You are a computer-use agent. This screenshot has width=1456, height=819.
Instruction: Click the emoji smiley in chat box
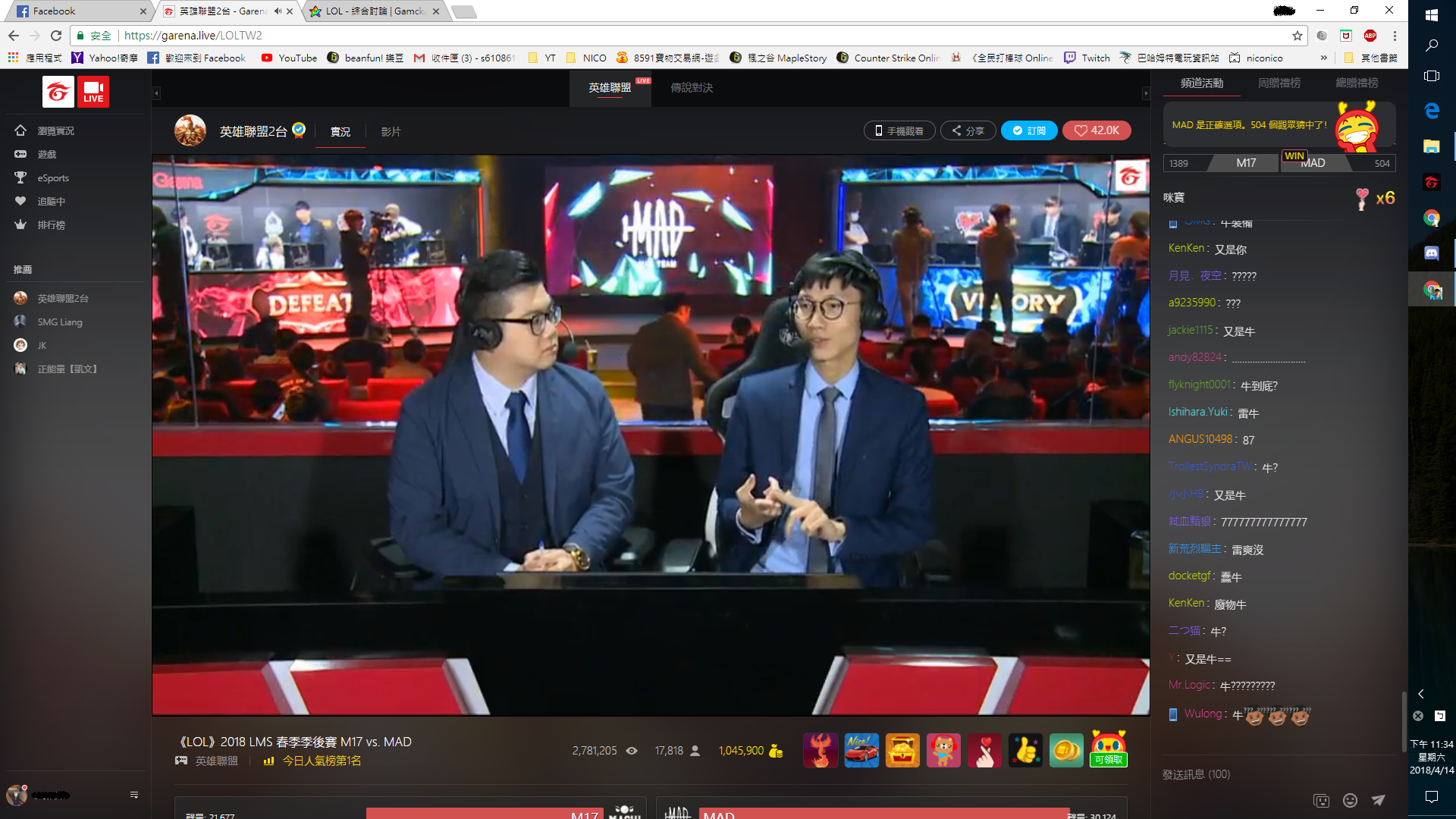pyautogui.click(x=1350, y=800)
